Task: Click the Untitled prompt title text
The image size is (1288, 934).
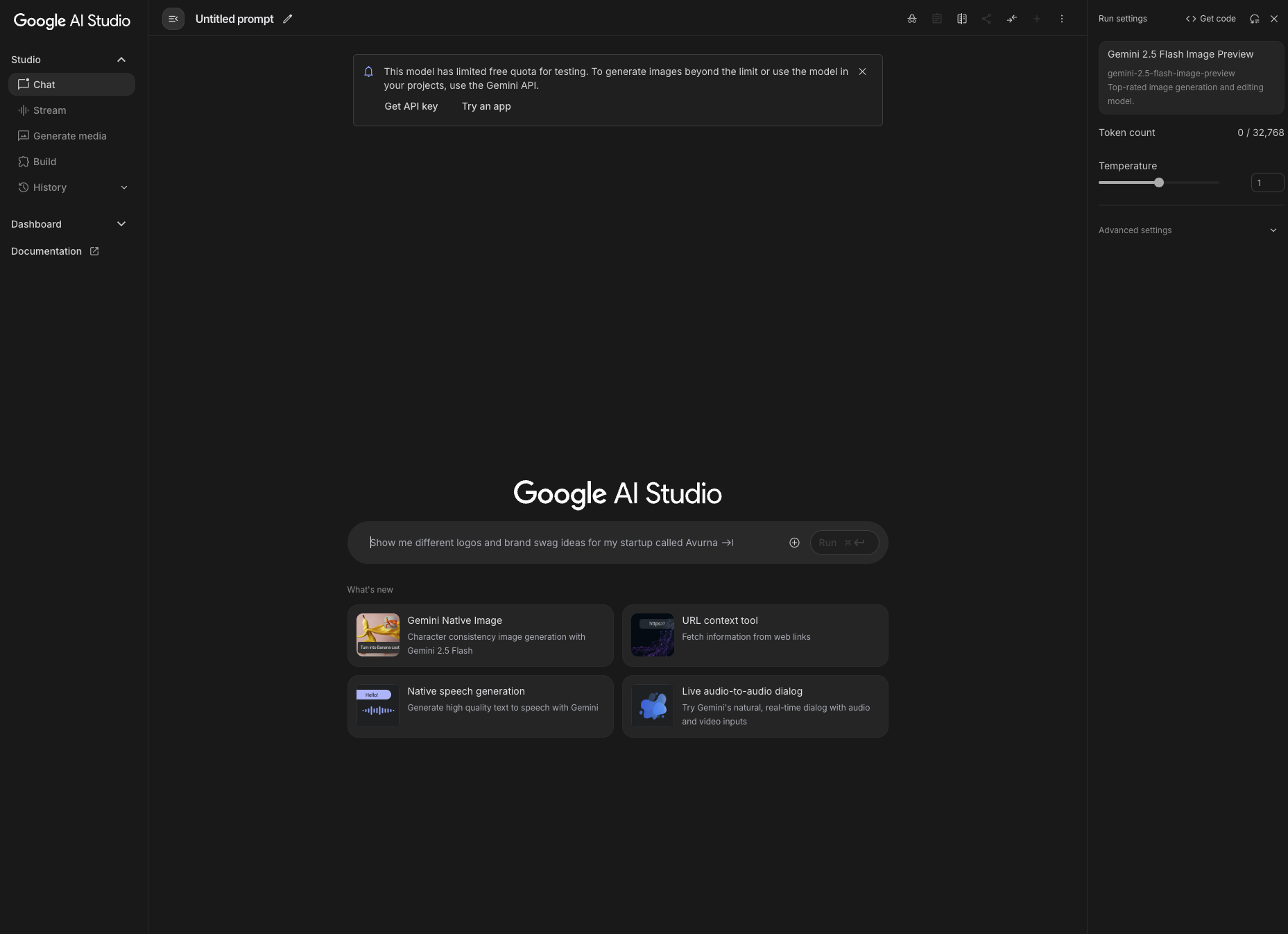Action: [234, 19]
